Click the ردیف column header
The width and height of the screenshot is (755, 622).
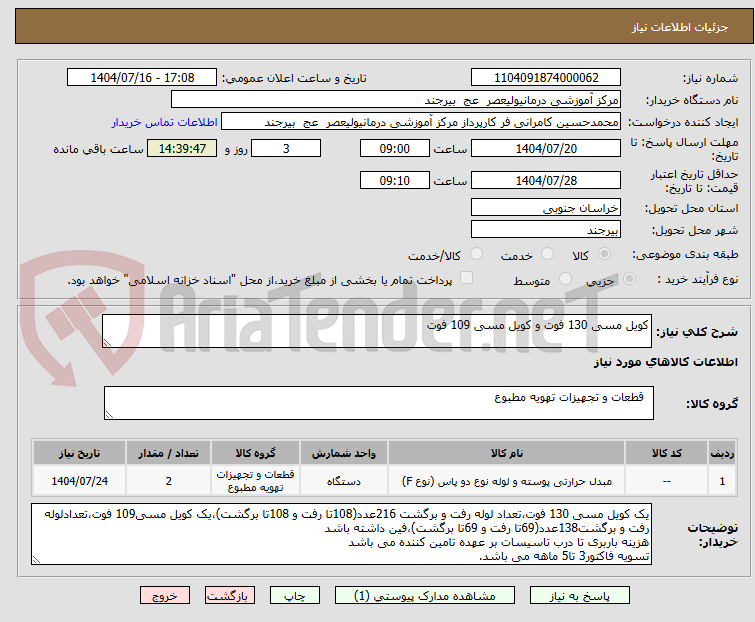[x=722, y=453]
